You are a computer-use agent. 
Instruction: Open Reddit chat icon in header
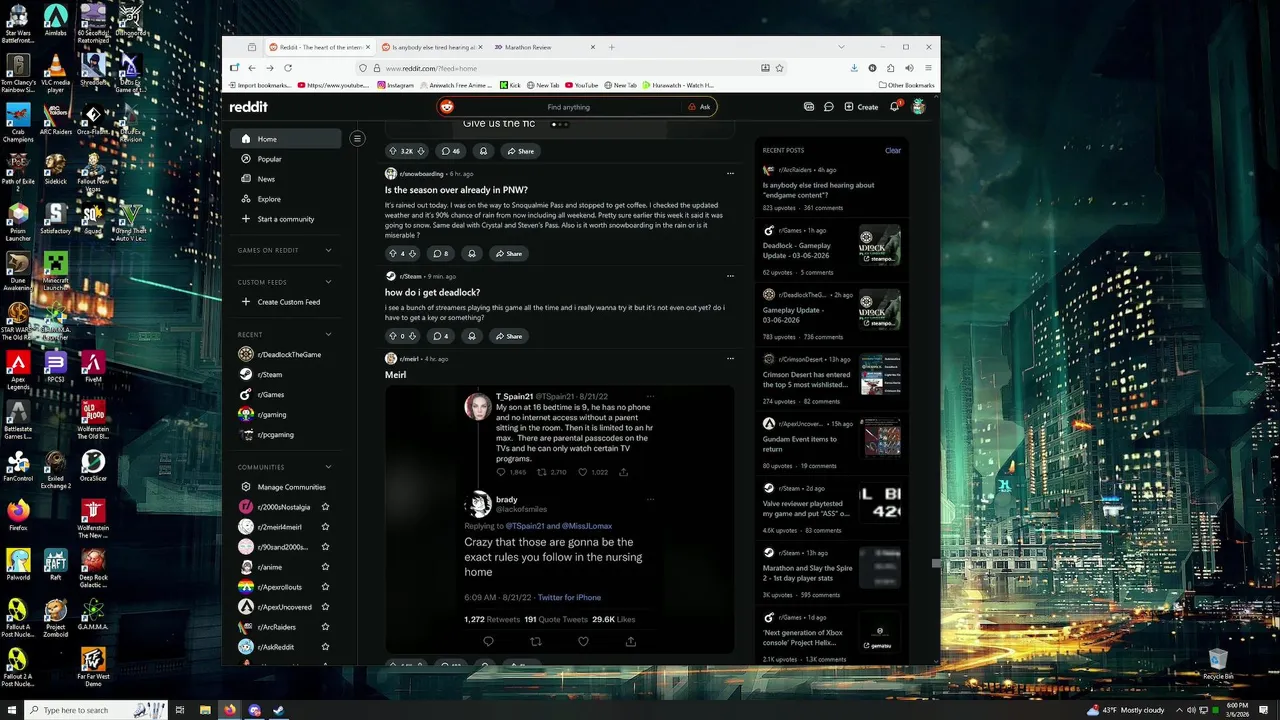tap(829, 107)
